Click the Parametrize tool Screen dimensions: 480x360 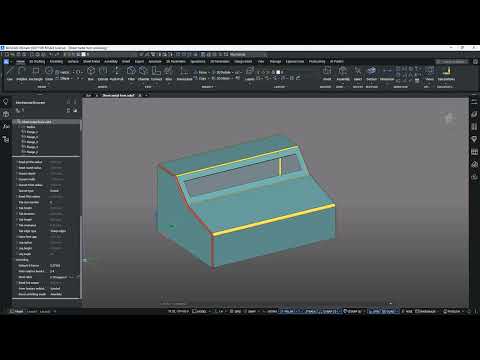(446, 74)
